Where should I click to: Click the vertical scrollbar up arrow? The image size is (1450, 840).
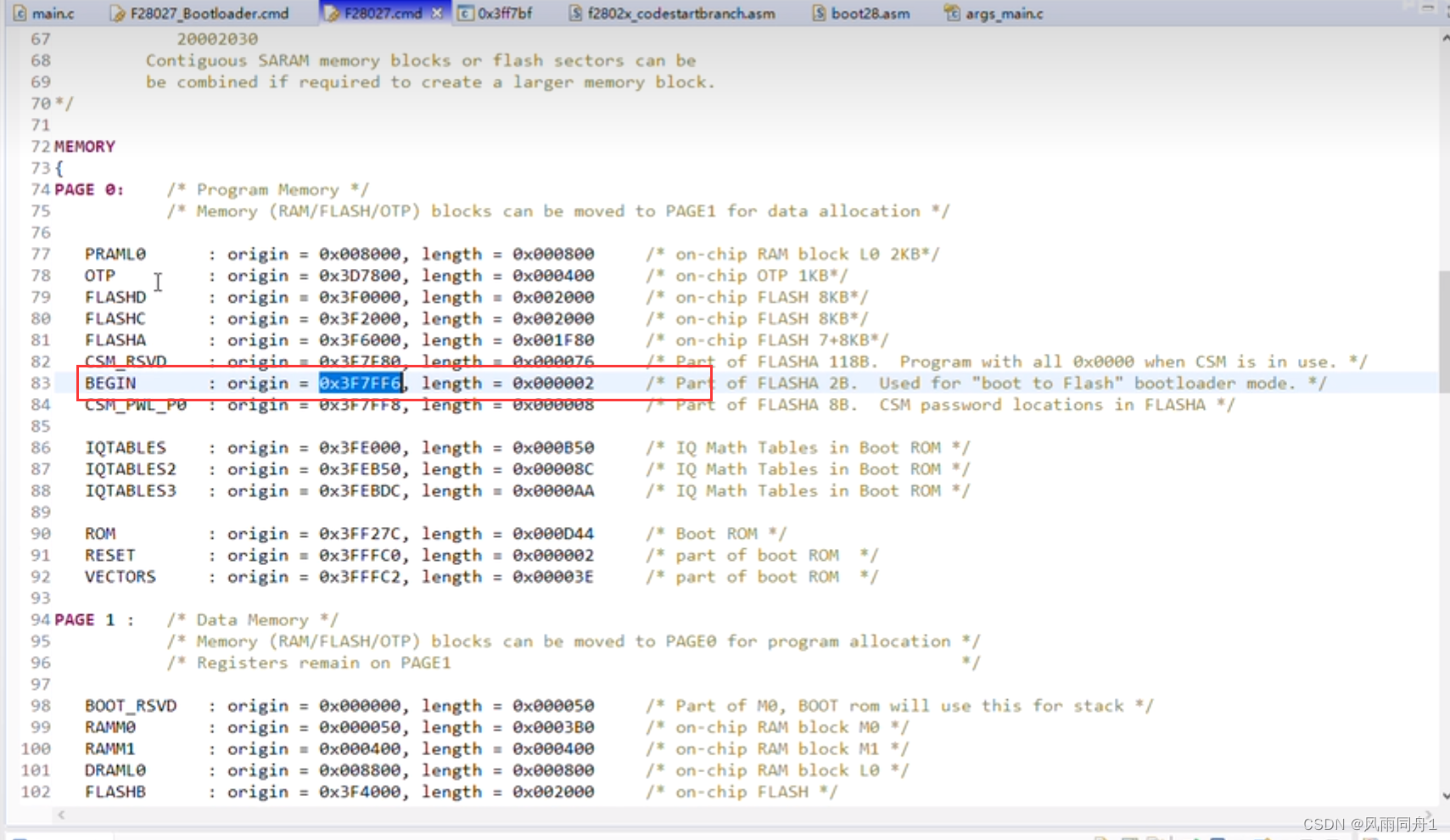coord(1445,38)
